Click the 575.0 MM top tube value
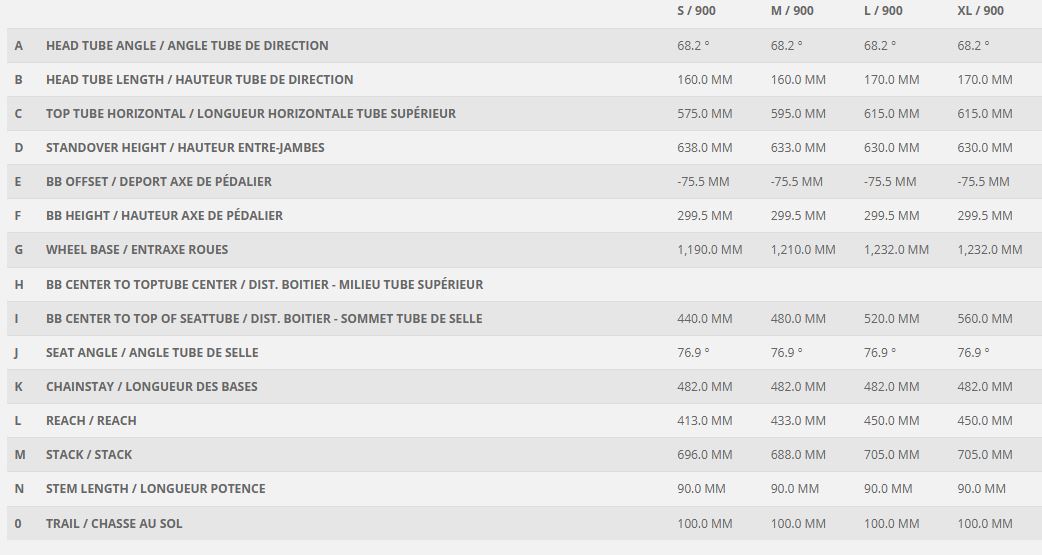This screenshot has width=1042, height=555. [704, 113]
